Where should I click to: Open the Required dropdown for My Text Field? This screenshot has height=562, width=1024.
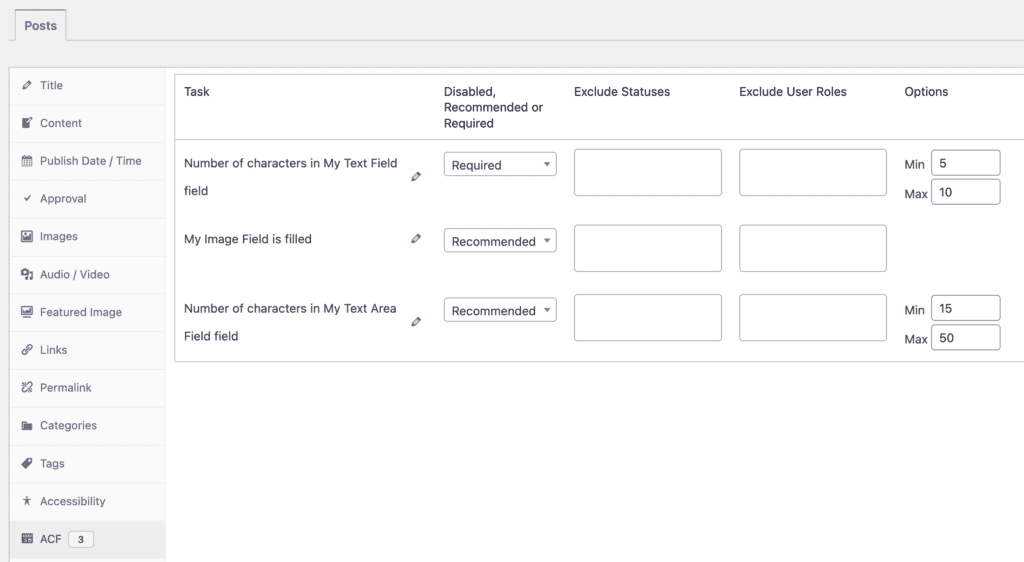pyautogui.click(x=500, y=165)
